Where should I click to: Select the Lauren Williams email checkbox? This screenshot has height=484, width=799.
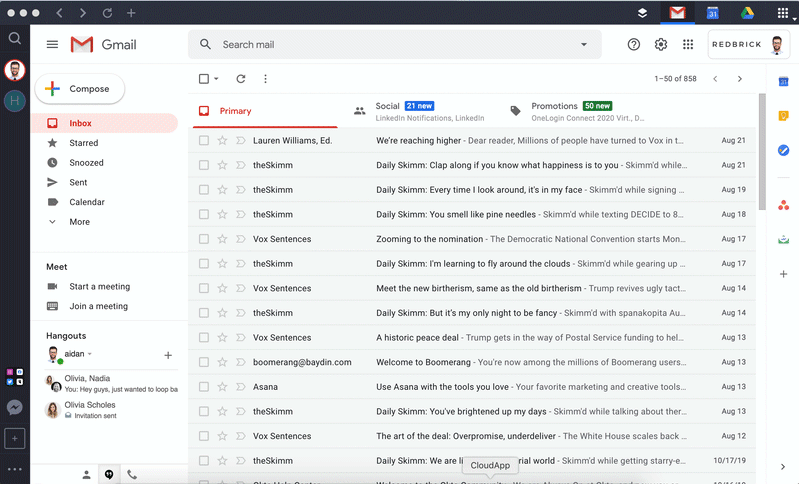pos(204,140)
